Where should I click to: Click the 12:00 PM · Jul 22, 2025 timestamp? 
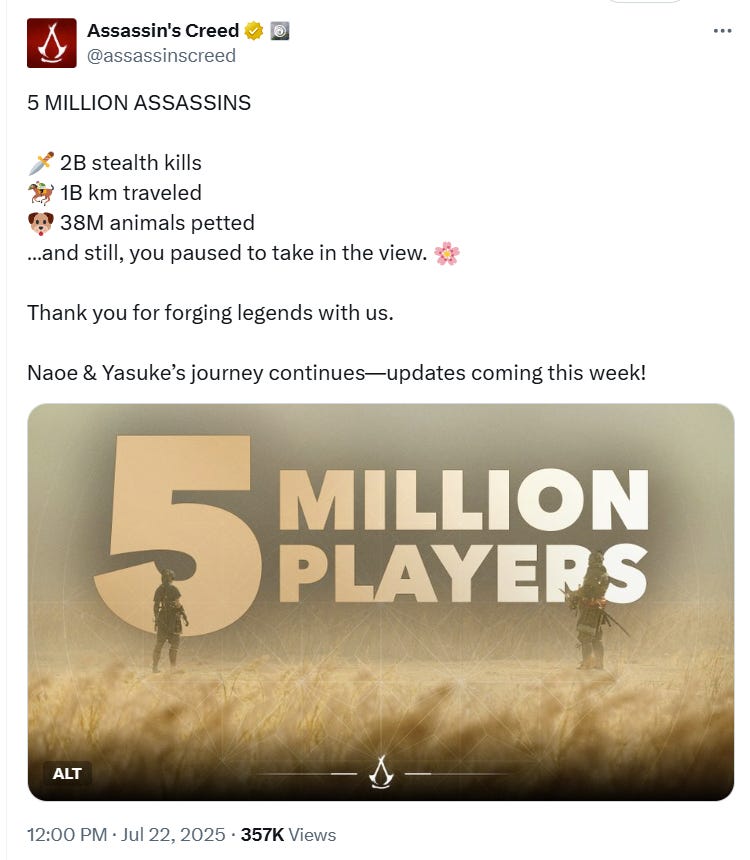pos(126,835)
